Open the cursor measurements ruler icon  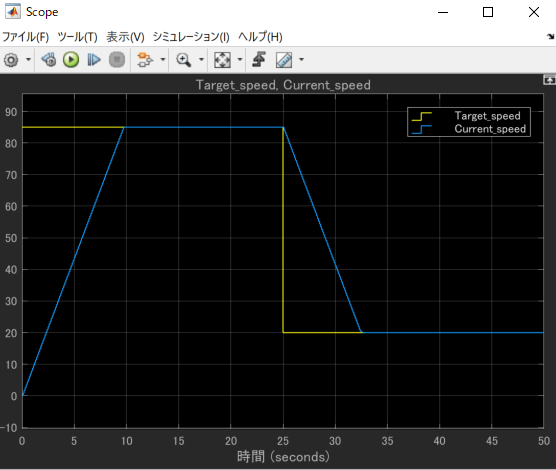[x=284, y=60]
